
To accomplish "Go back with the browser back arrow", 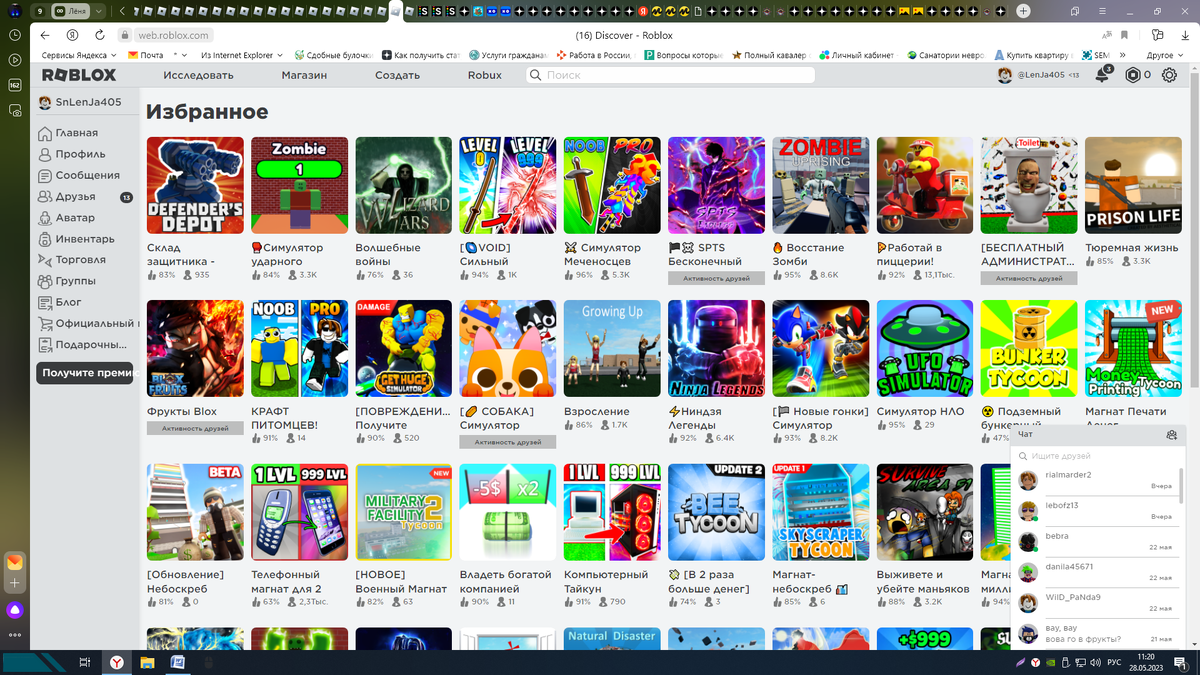I will pos(45,35).
